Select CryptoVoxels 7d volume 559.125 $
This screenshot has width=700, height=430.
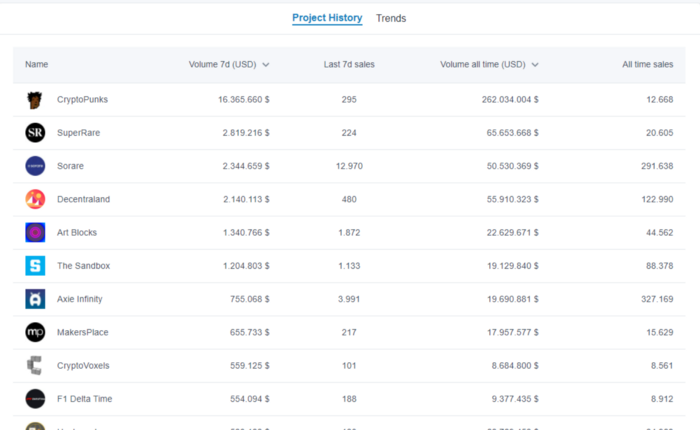[250, 366]
